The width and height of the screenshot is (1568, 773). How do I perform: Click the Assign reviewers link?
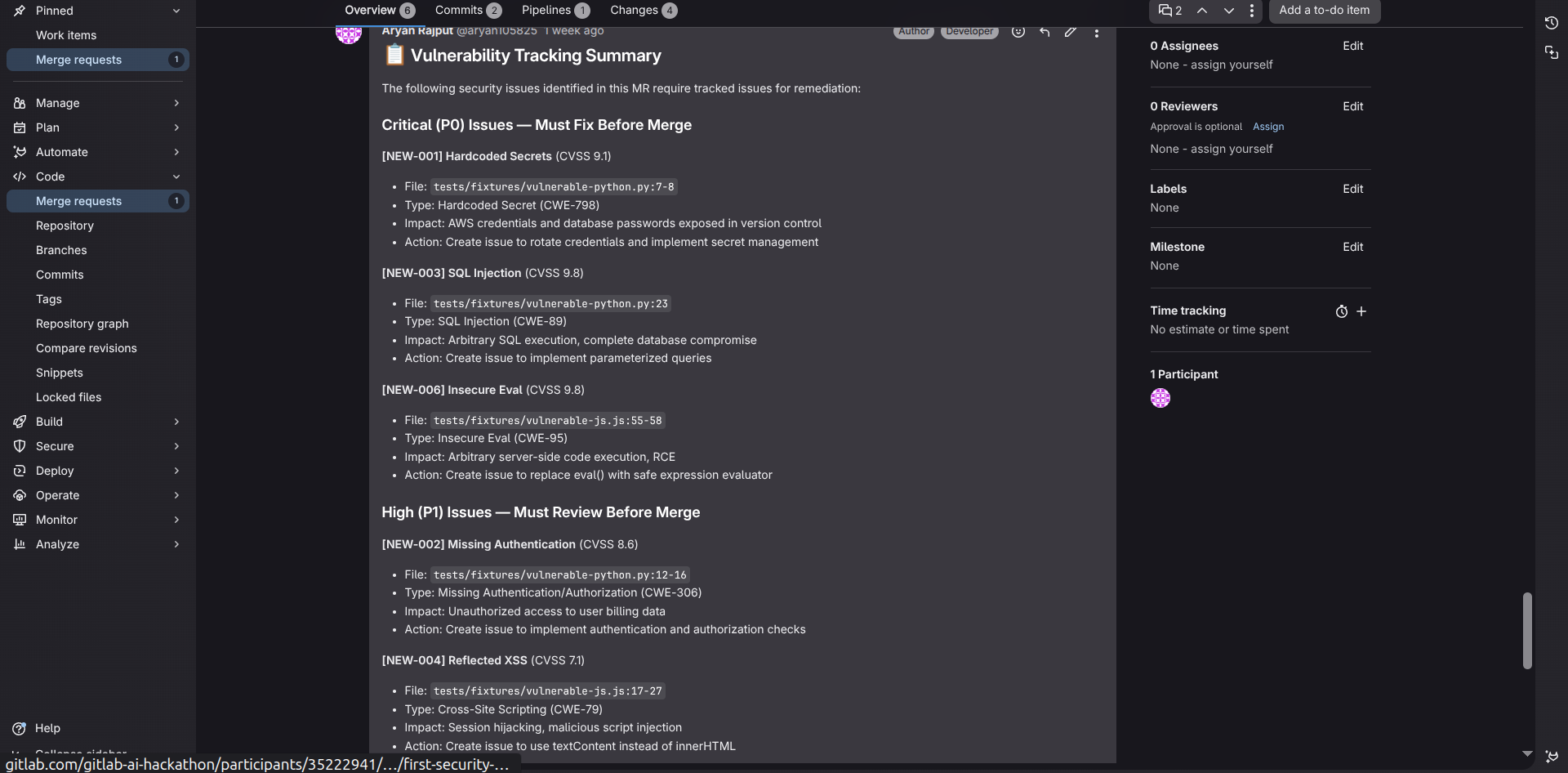pos(1267,127)
